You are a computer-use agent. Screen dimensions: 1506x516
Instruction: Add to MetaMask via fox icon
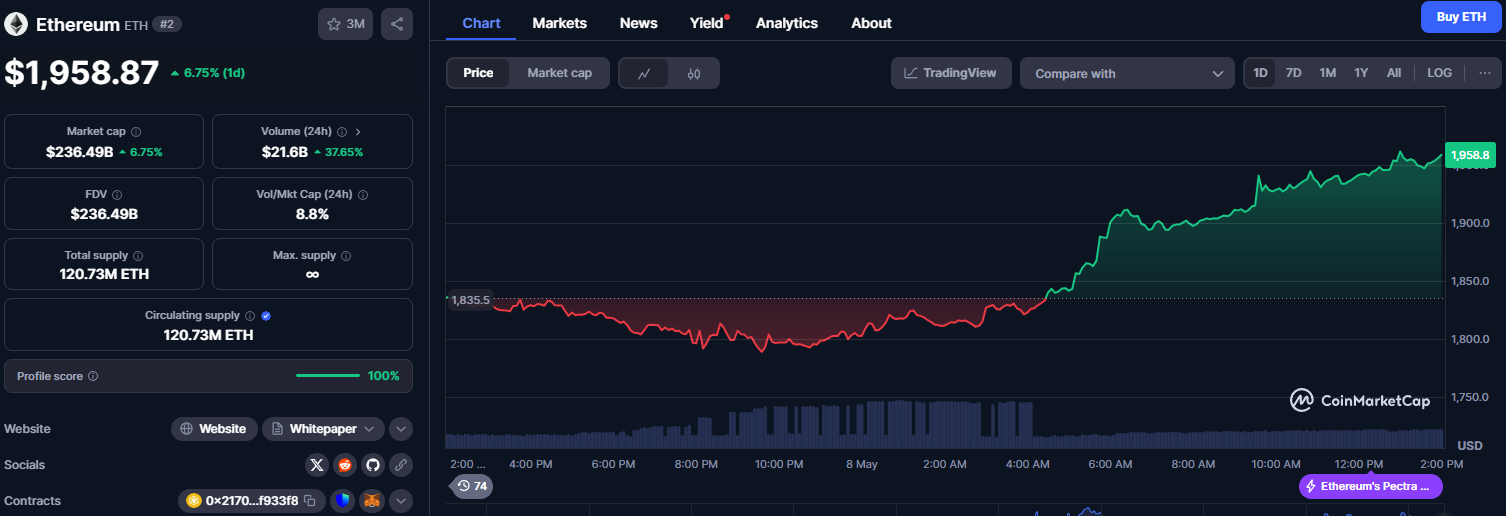pos(372,501)
